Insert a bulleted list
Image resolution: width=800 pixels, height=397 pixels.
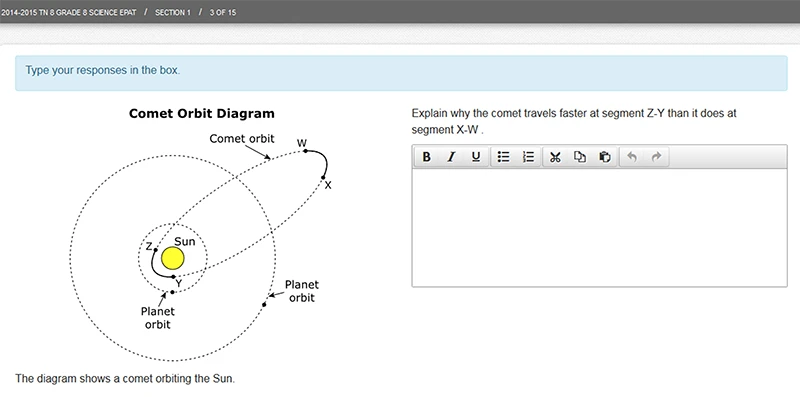click(504, 157)
